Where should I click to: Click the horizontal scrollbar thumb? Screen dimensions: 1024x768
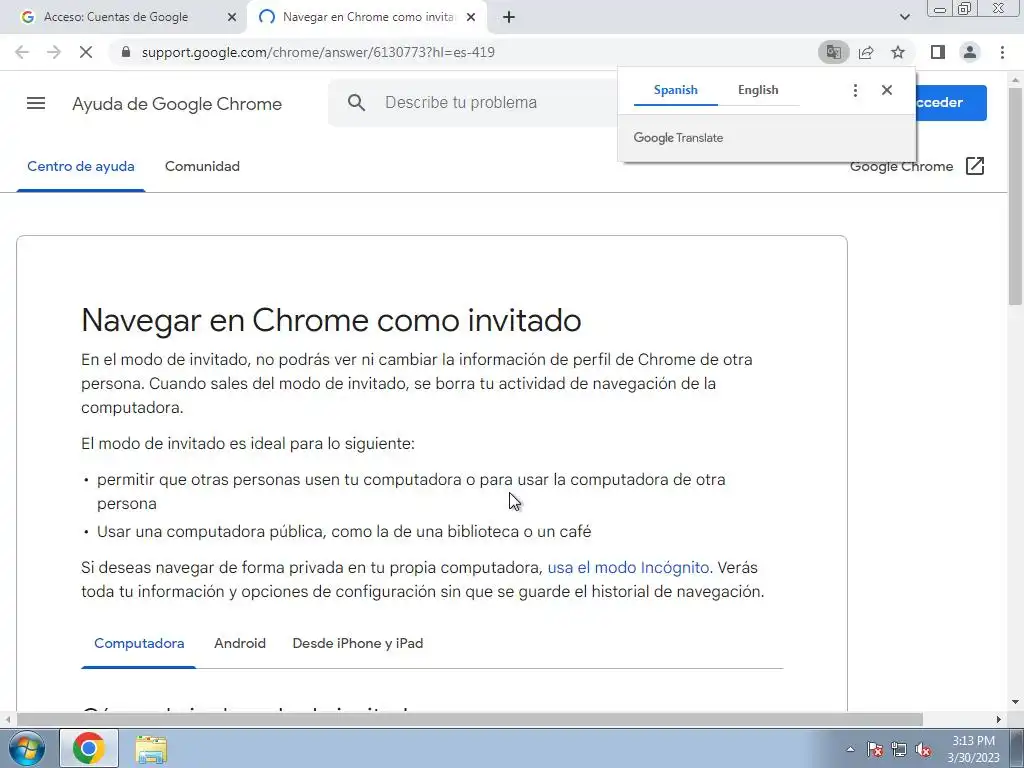(470, 720)
